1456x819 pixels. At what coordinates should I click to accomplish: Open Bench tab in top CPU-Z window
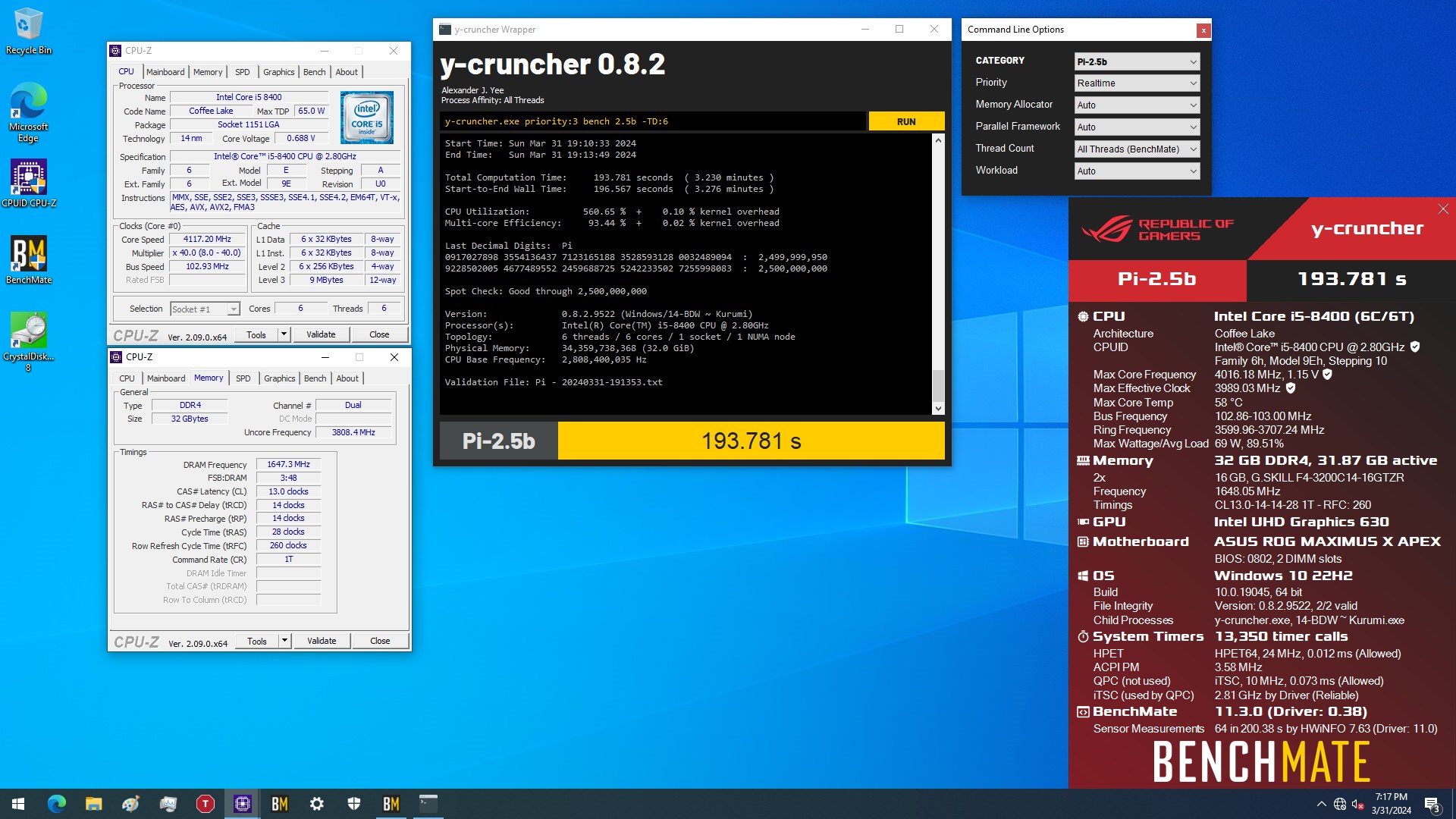coord(315,72)
